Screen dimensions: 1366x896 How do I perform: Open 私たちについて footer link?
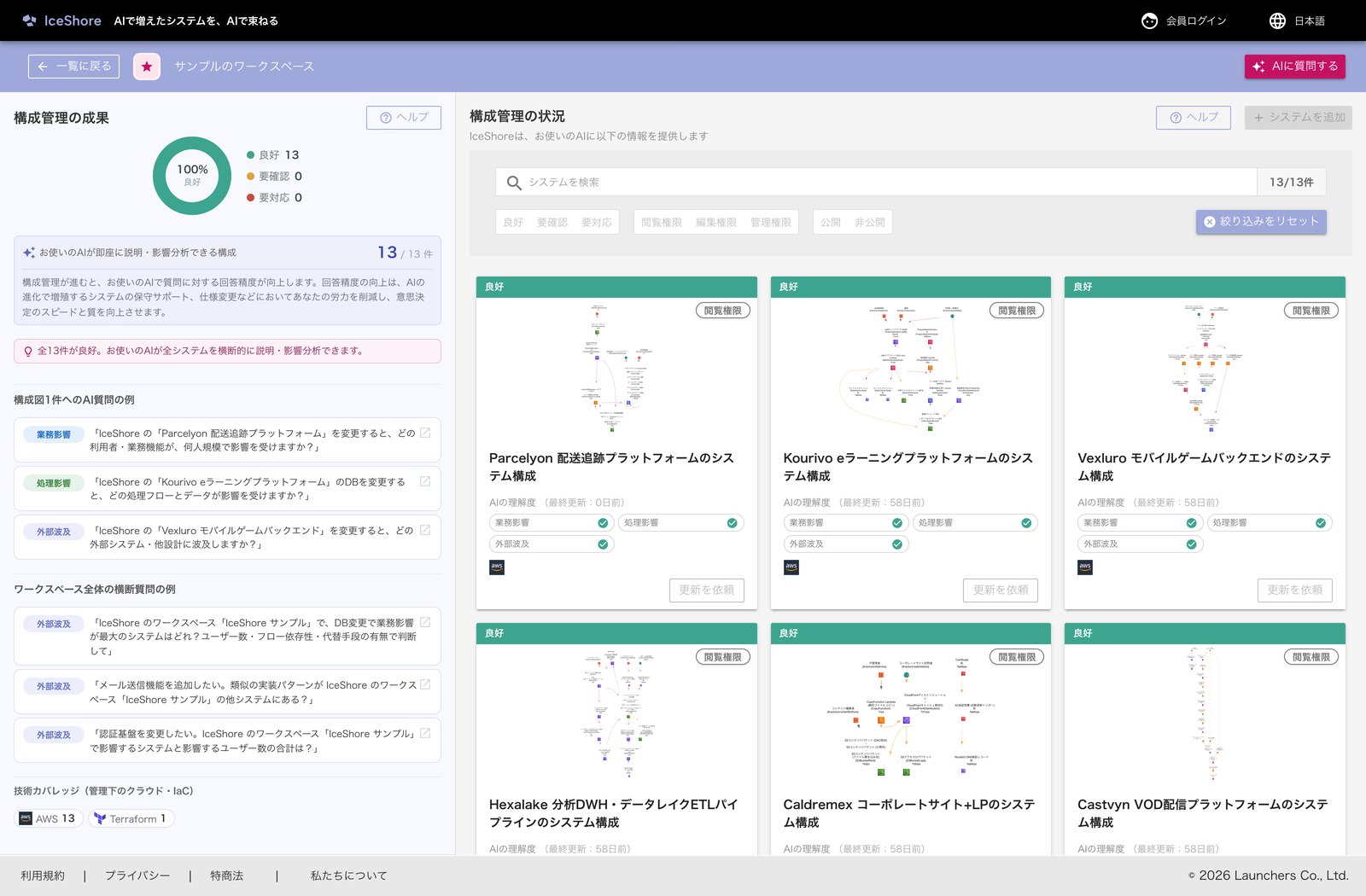click(348, 876)
